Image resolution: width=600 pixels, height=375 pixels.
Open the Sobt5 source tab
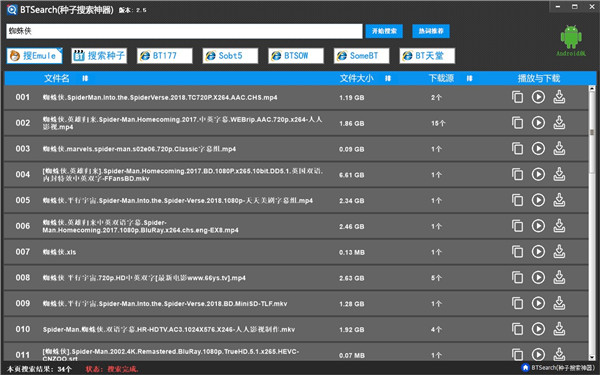point(230,55)
